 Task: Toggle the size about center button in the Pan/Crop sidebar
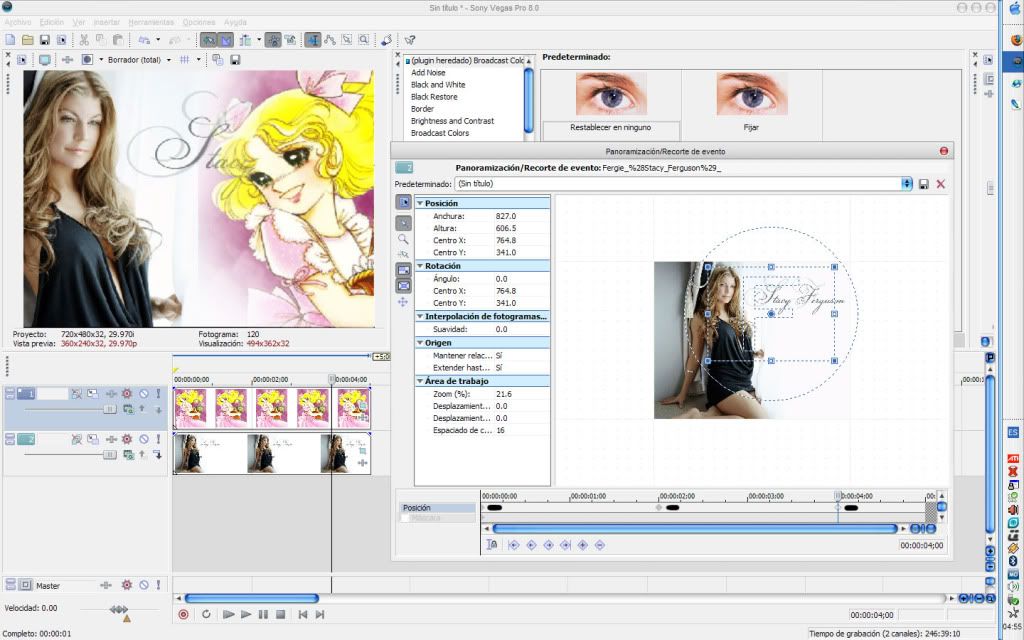pyautogui.click(x=404, y=285)
